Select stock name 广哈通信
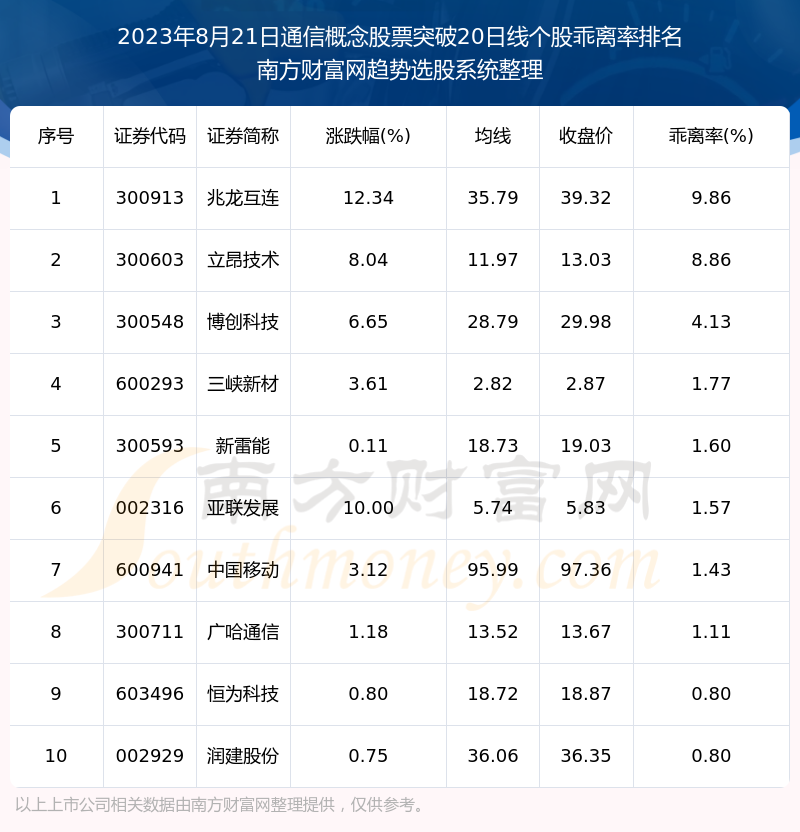This screenshot has height=832, width=800. point(243,632)
